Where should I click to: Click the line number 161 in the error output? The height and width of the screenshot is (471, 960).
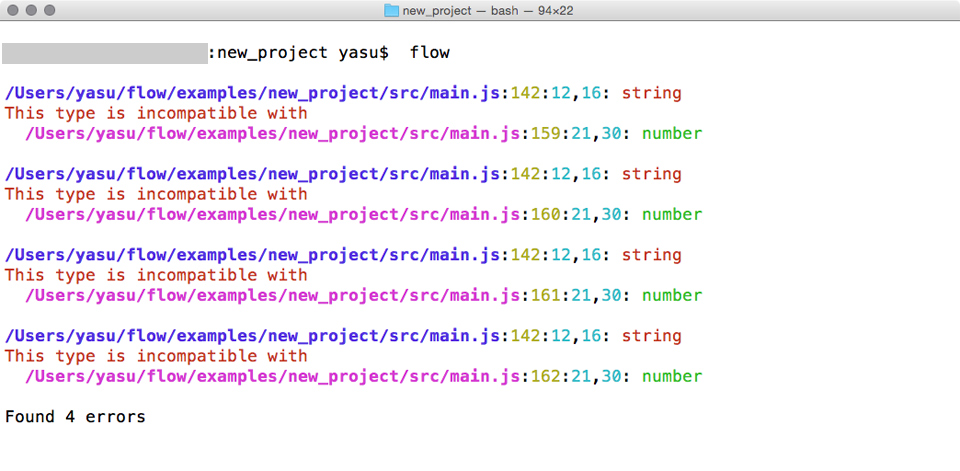pyautogui.click(x=546, y=296)
